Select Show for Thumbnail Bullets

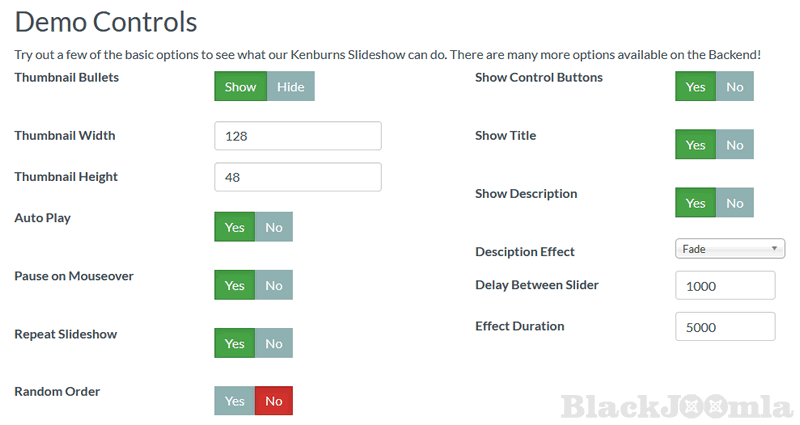click(240, 87)
